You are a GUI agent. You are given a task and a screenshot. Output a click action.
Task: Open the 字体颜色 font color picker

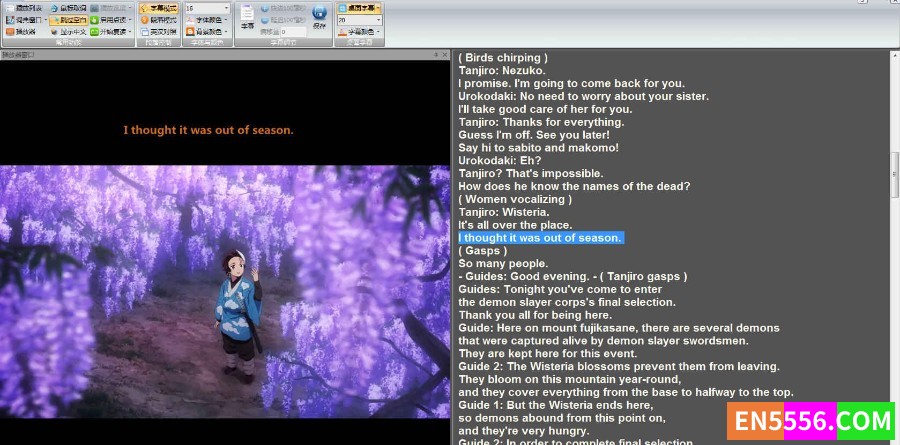[206, 20]
